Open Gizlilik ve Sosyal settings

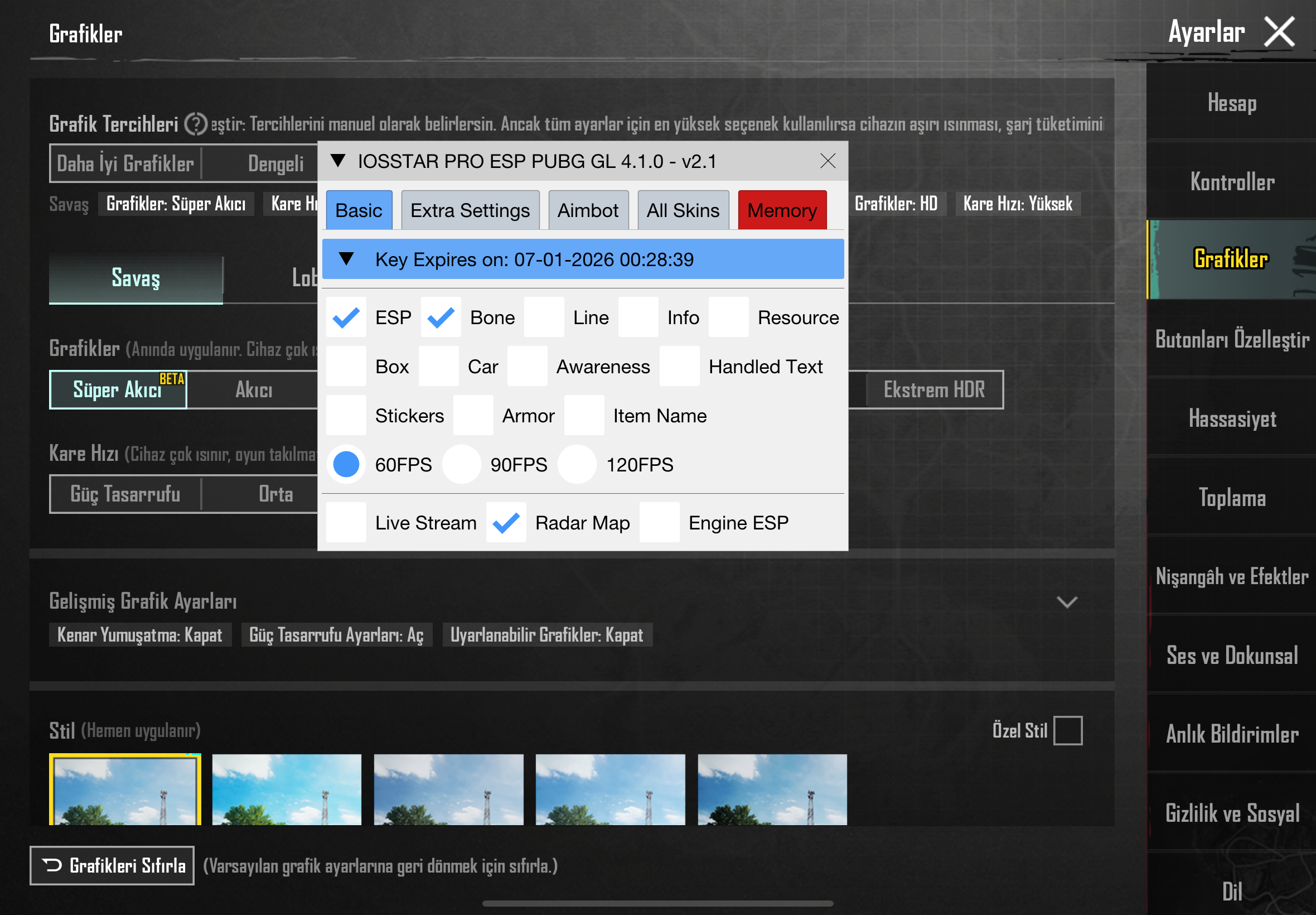tap(1232, 813)
